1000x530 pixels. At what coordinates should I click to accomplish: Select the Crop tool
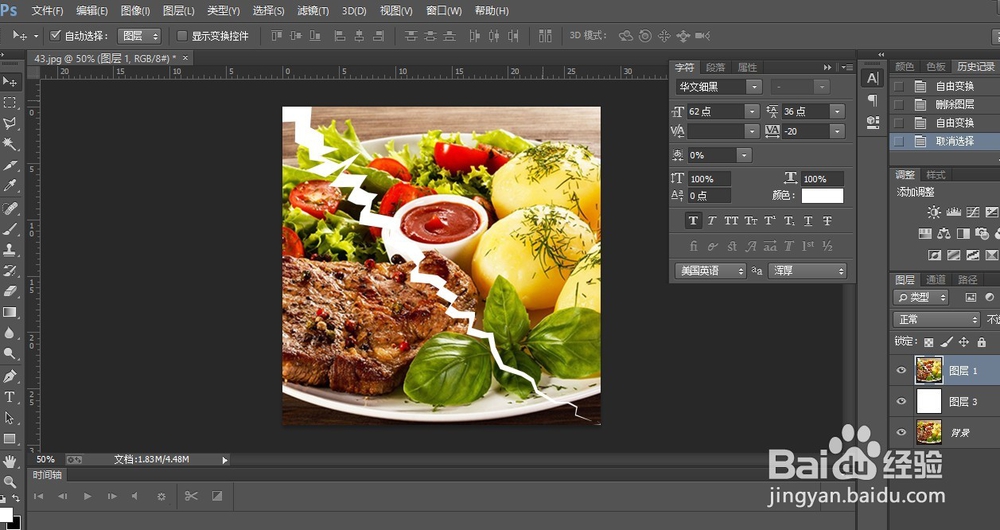click(x=10, y=166)
